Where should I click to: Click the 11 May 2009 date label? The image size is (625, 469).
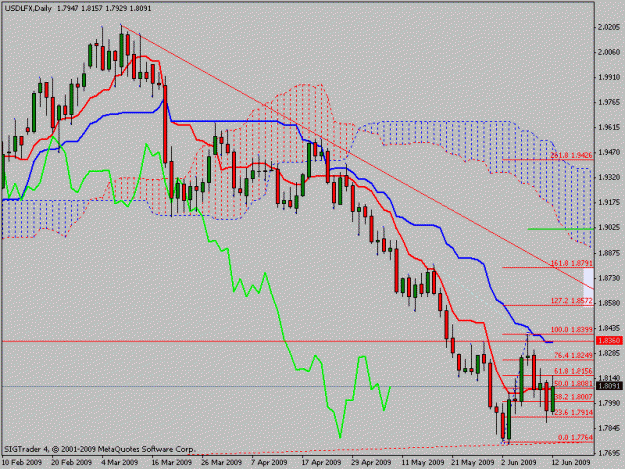423,462
